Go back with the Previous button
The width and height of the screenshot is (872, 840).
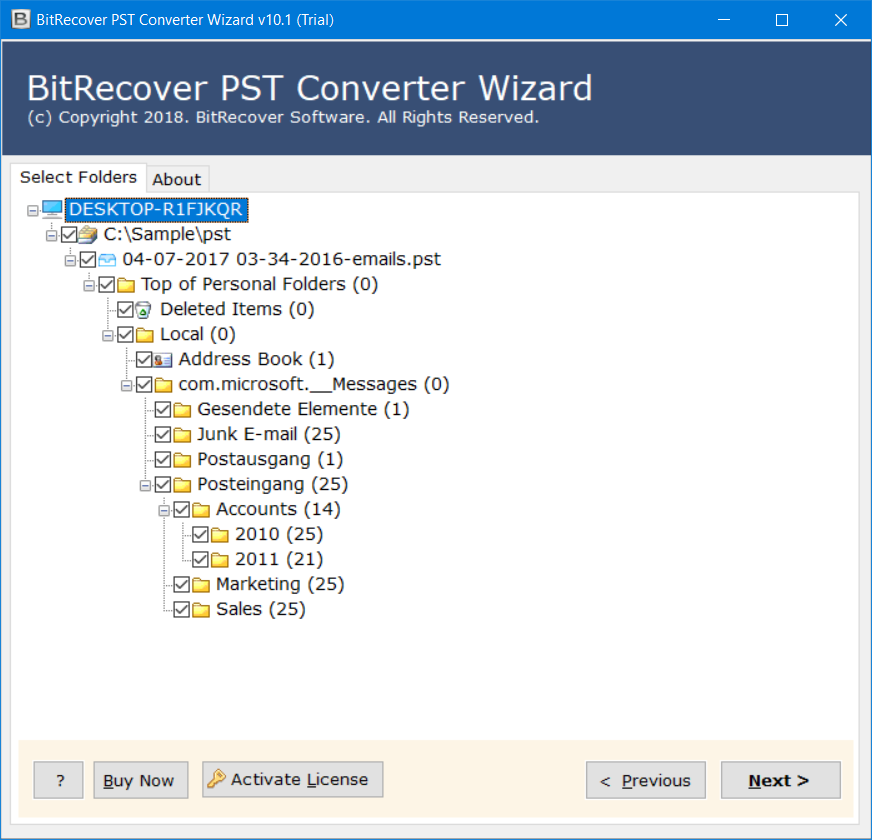click(x=646, y=780)
